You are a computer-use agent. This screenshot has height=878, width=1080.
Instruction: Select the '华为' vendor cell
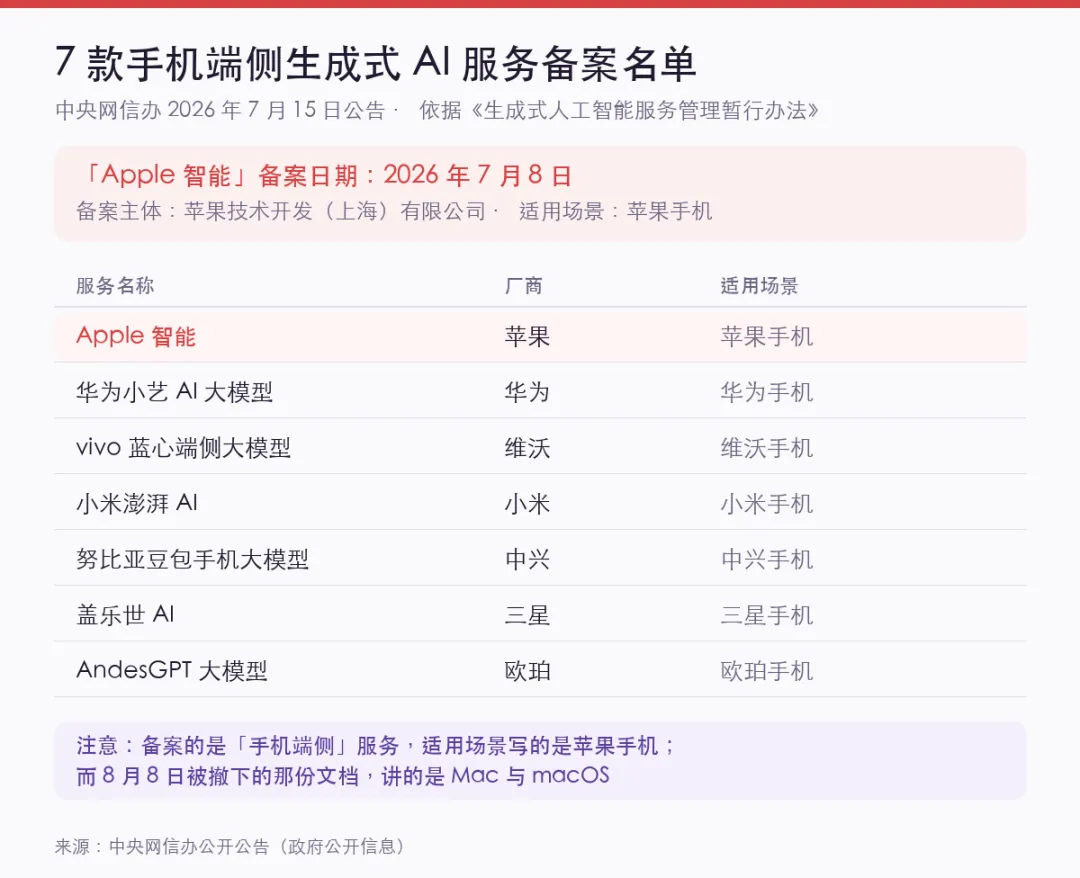(x=527, y=392)
